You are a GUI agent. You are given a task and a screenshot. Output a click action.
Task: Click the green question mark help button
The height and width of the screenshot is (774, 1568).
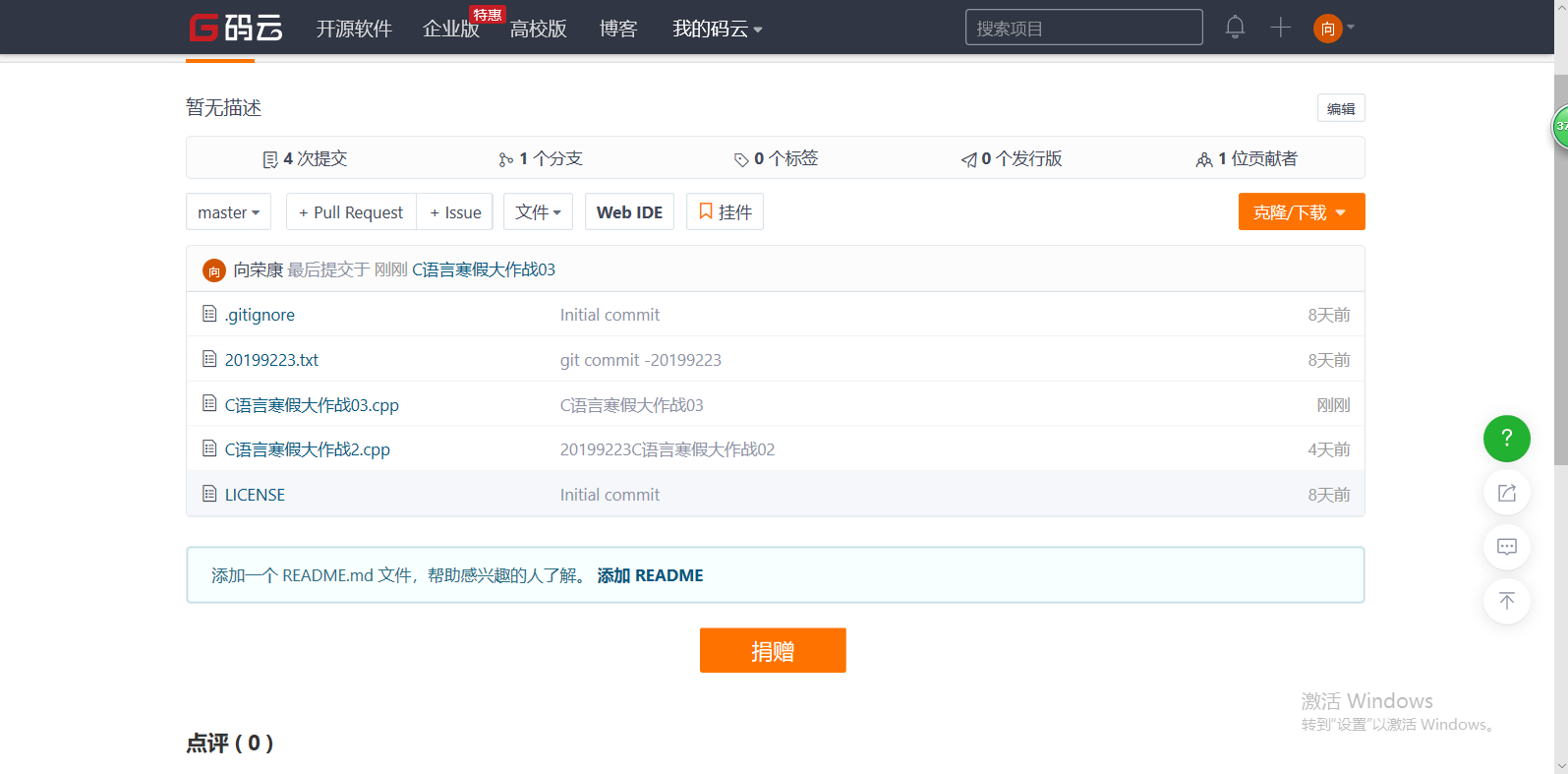1506,438
